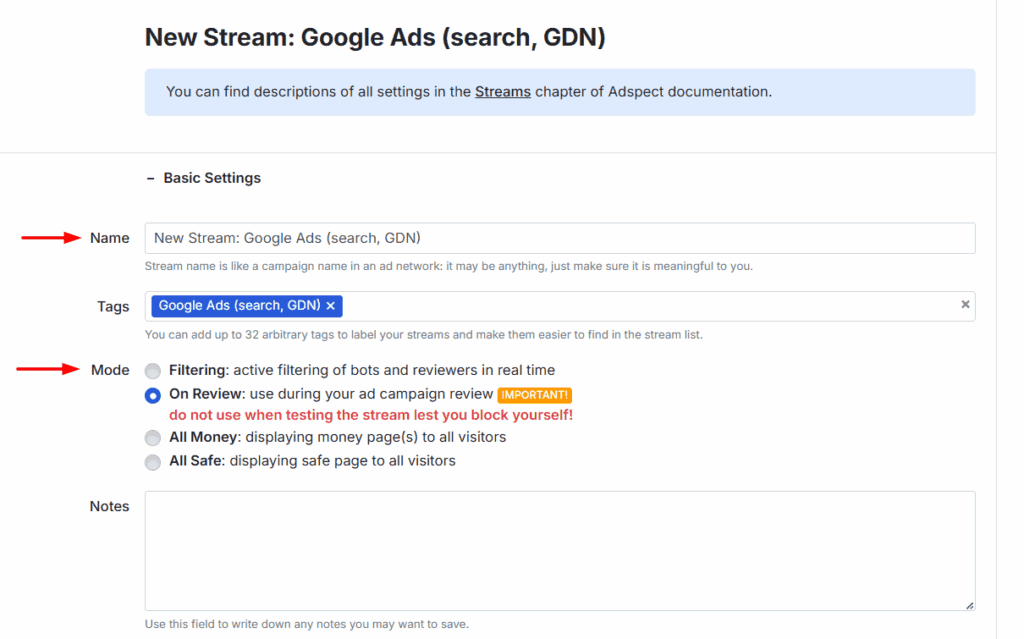This screenshot has height=639, width=1024.
Task: Click the Notes textarea resize handle
Action: (x=969, y=604)
